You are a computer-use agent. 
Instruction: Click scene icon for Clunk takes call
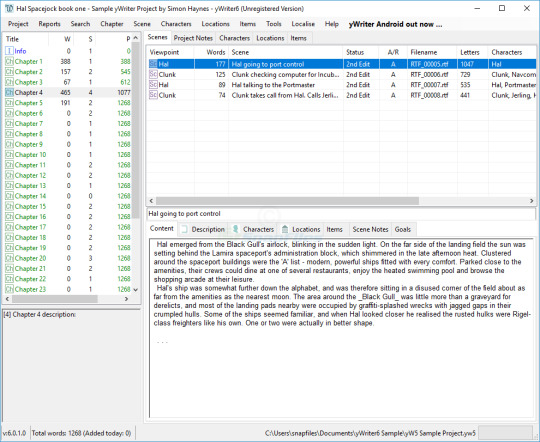point(153,95)
